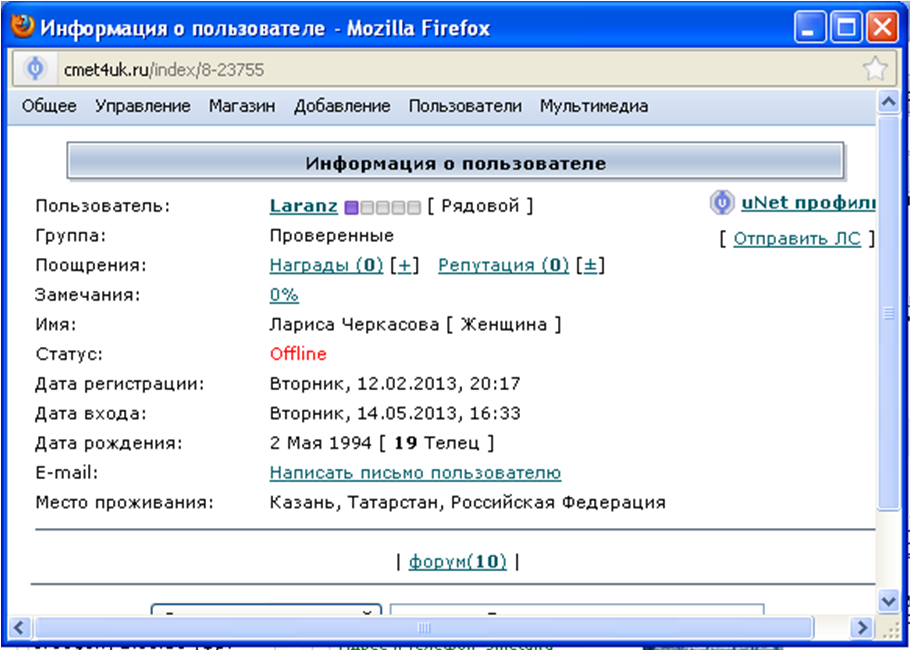Open the Laranz username link

pyautogui.click(x=304, y=206)
